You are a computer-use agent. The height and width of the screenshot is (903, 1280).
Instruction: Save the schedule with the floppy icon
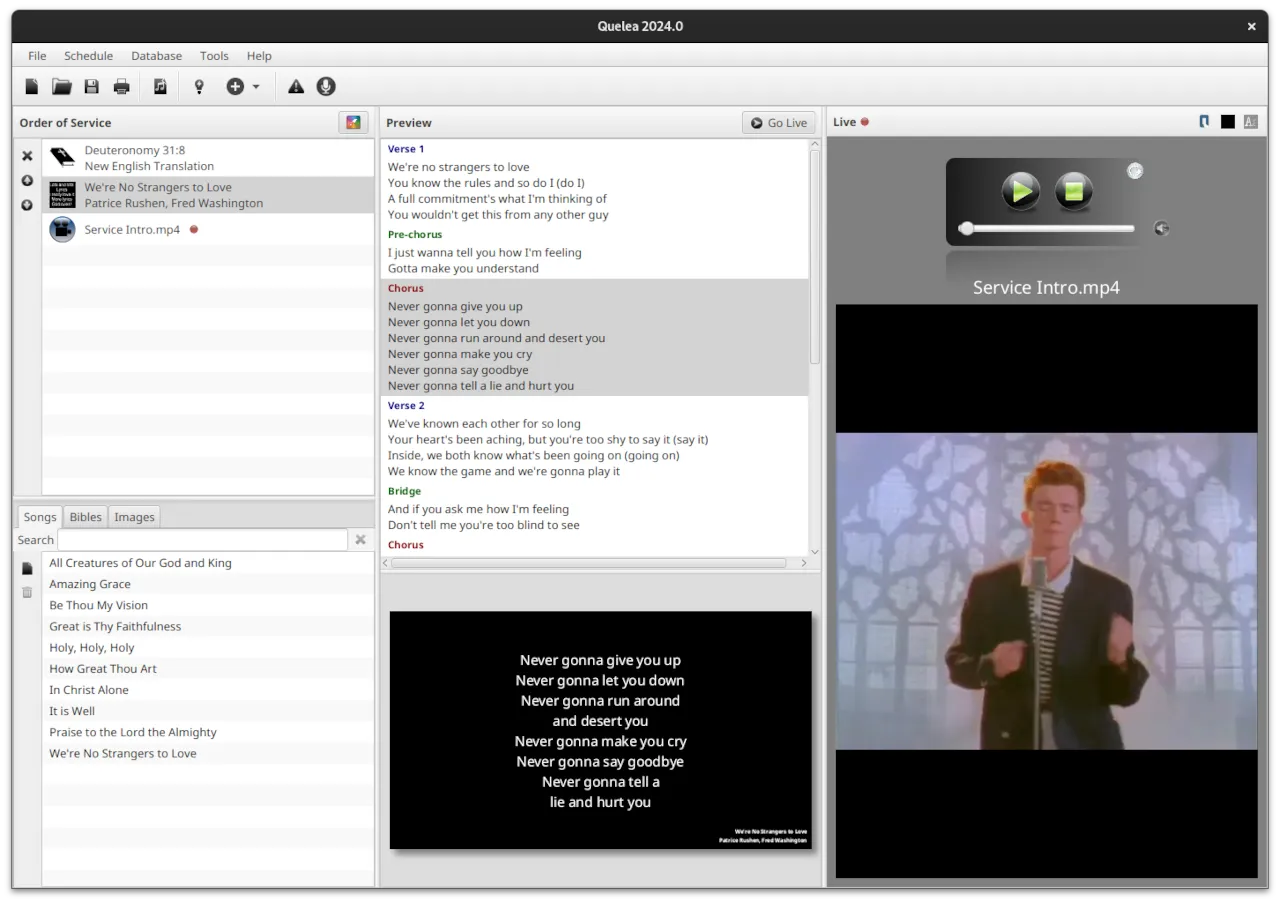(92, 87)
